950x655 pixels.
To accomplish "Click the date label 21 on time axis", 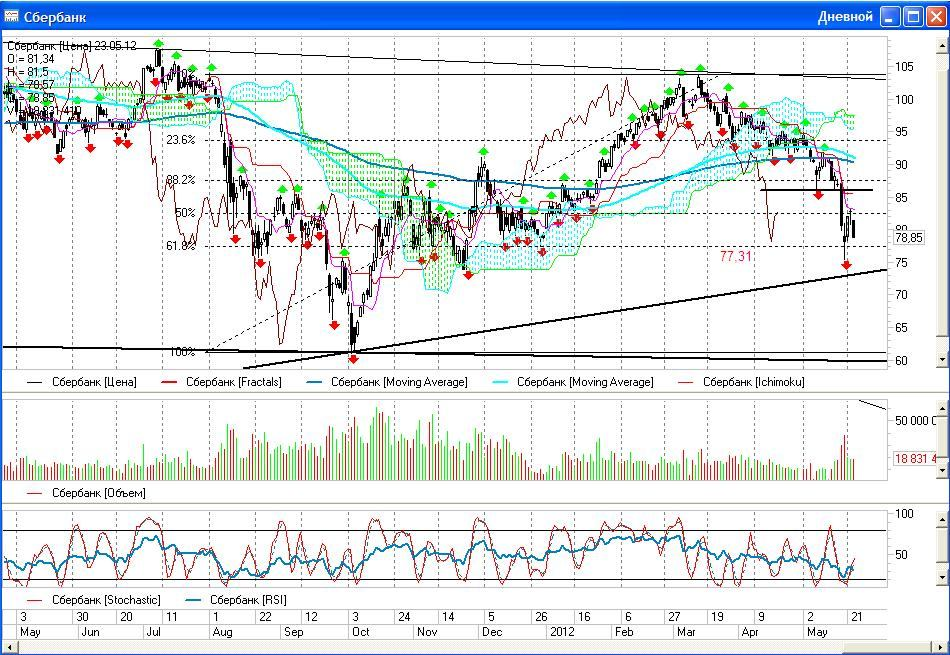I will (x=856, y=617).
